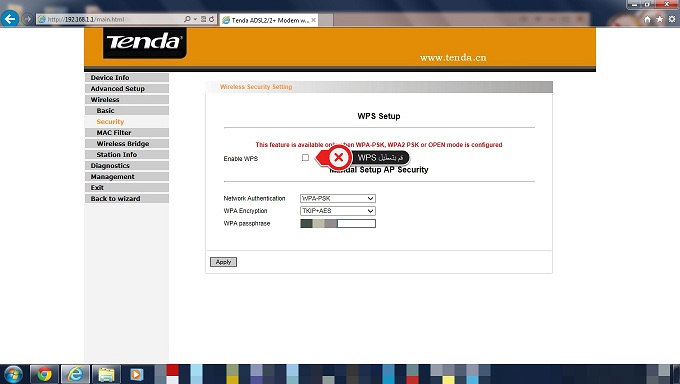680x384 pixels.
Task: Click the browser Back arrow button
Action: pyautogui.click(x=10, y=19)
